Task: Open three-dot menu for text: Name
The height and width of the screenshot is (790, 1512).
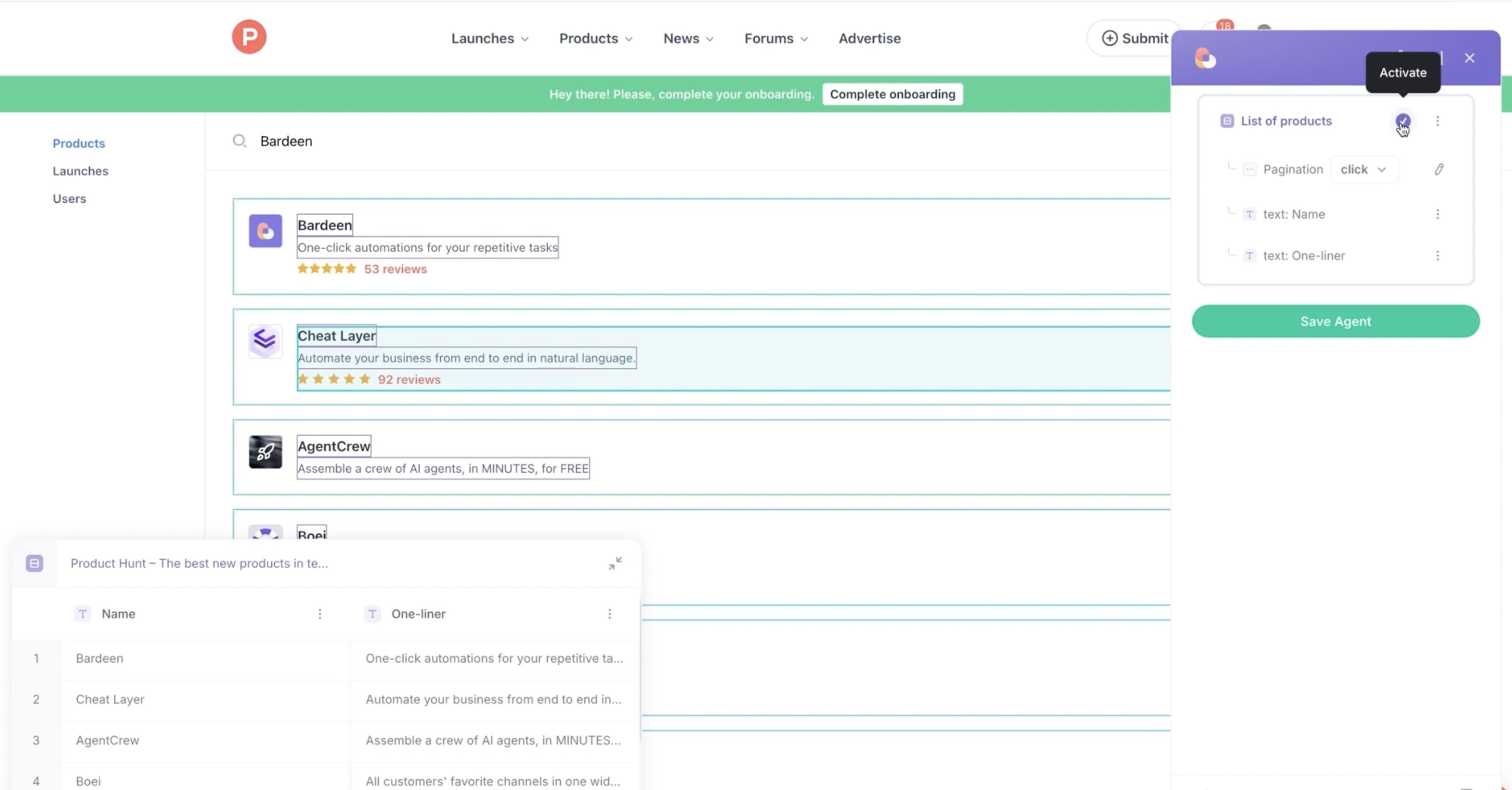Action: tap(1437, 214)
